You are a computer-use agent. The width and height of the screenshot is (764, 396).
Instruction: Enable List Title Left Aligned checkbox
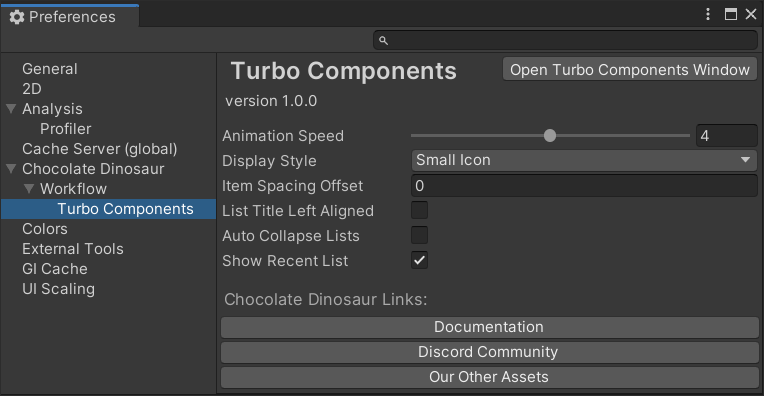[x=420, y=210]
